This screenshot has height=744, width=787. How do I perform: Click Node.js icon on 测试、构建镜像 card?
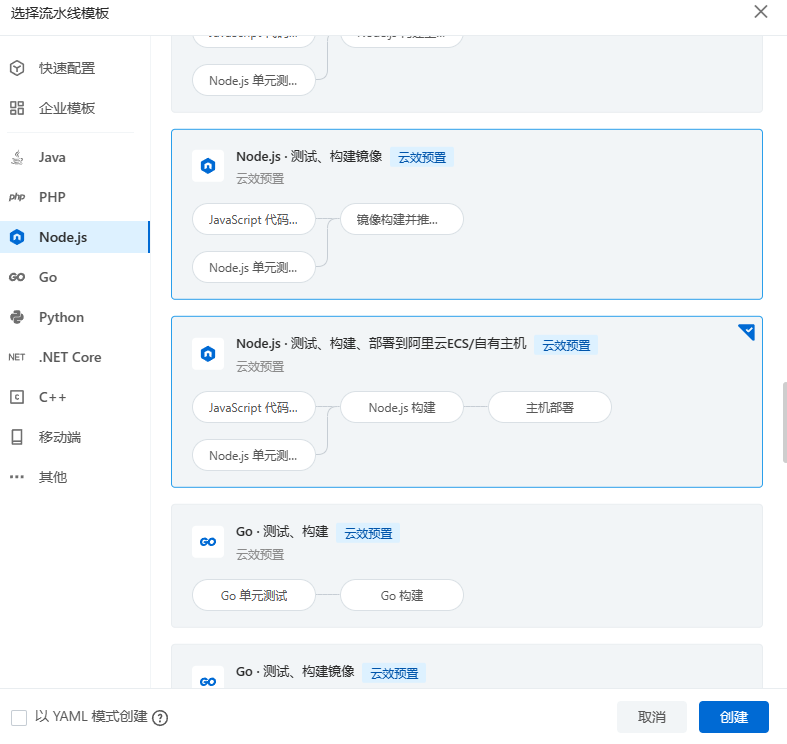tap(208, 166)
